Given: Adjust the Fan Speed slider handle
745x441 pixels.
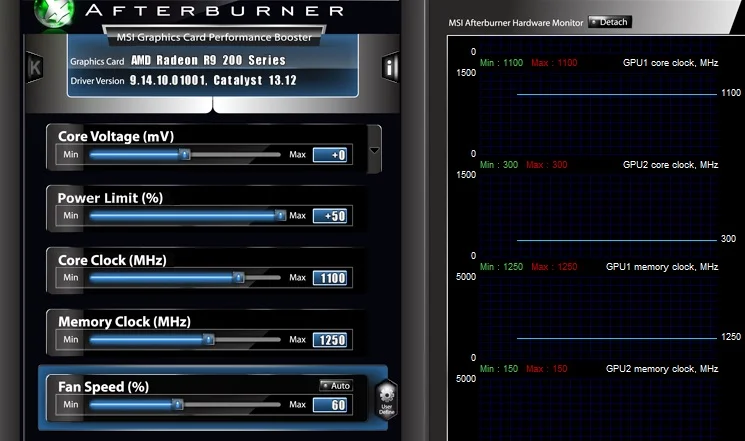Looking at the screenshot, I should pyautogui.click(x=177, y=404).
